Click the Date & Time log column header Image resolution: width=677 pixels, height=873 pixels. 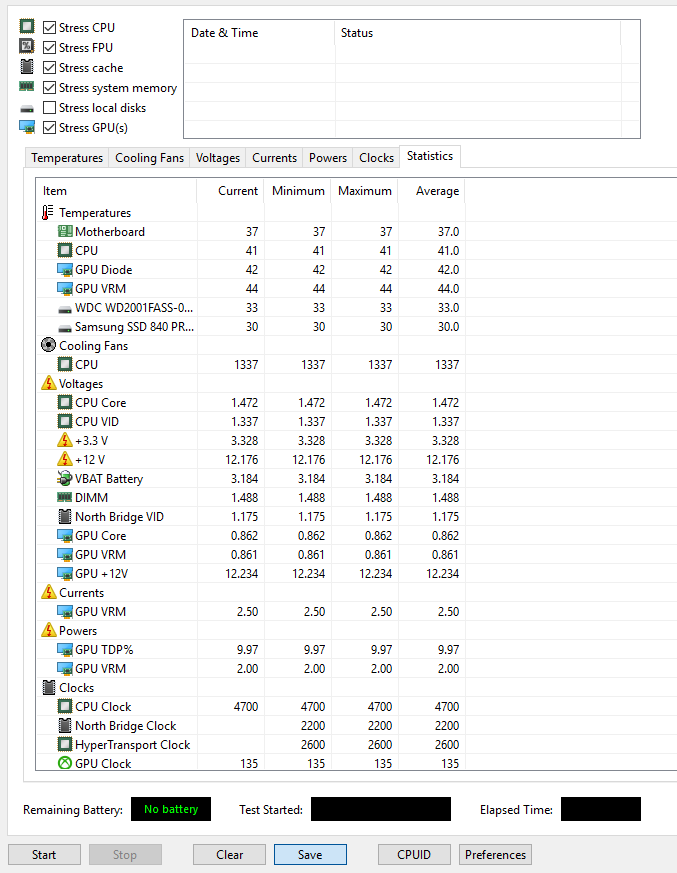[x=259, y=33]
